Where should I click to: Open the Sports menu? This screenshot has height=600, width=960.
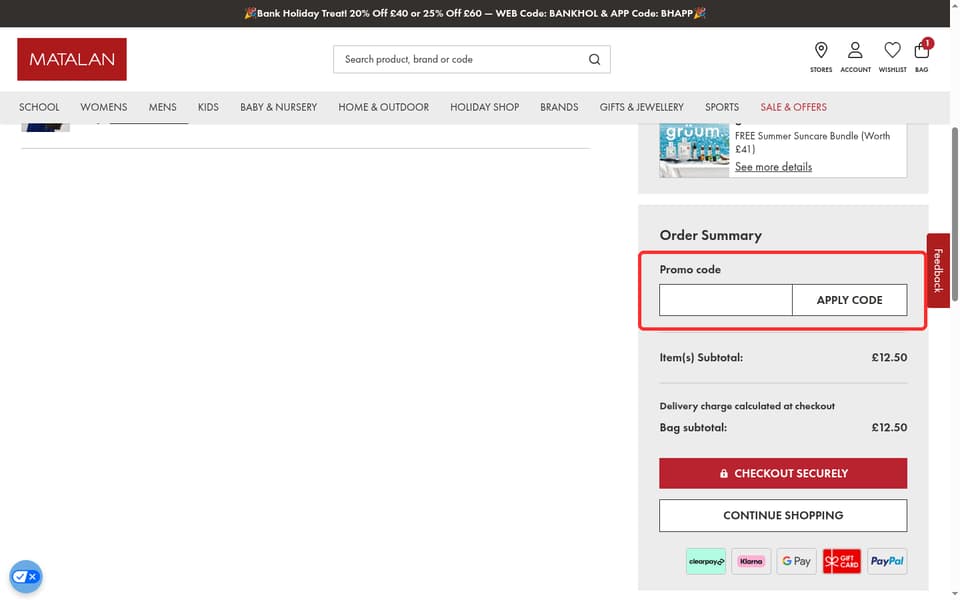pos(722,107)
